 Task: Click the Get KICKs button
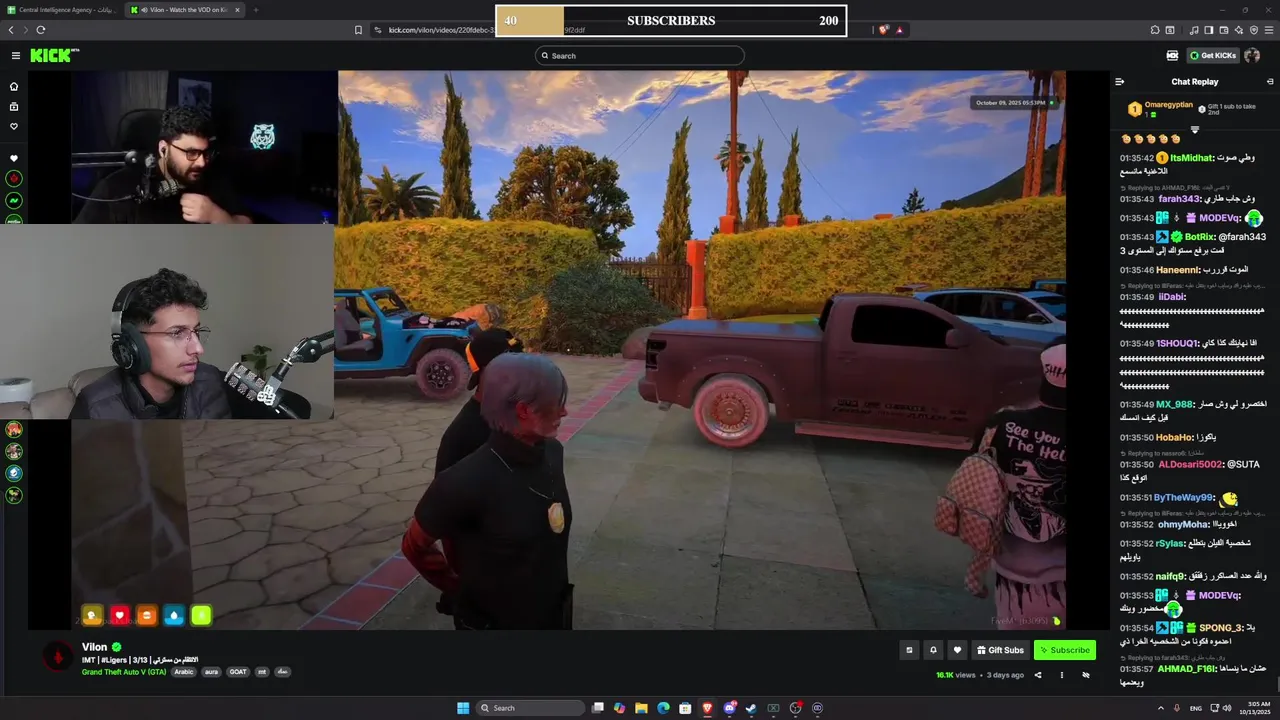1213,56
